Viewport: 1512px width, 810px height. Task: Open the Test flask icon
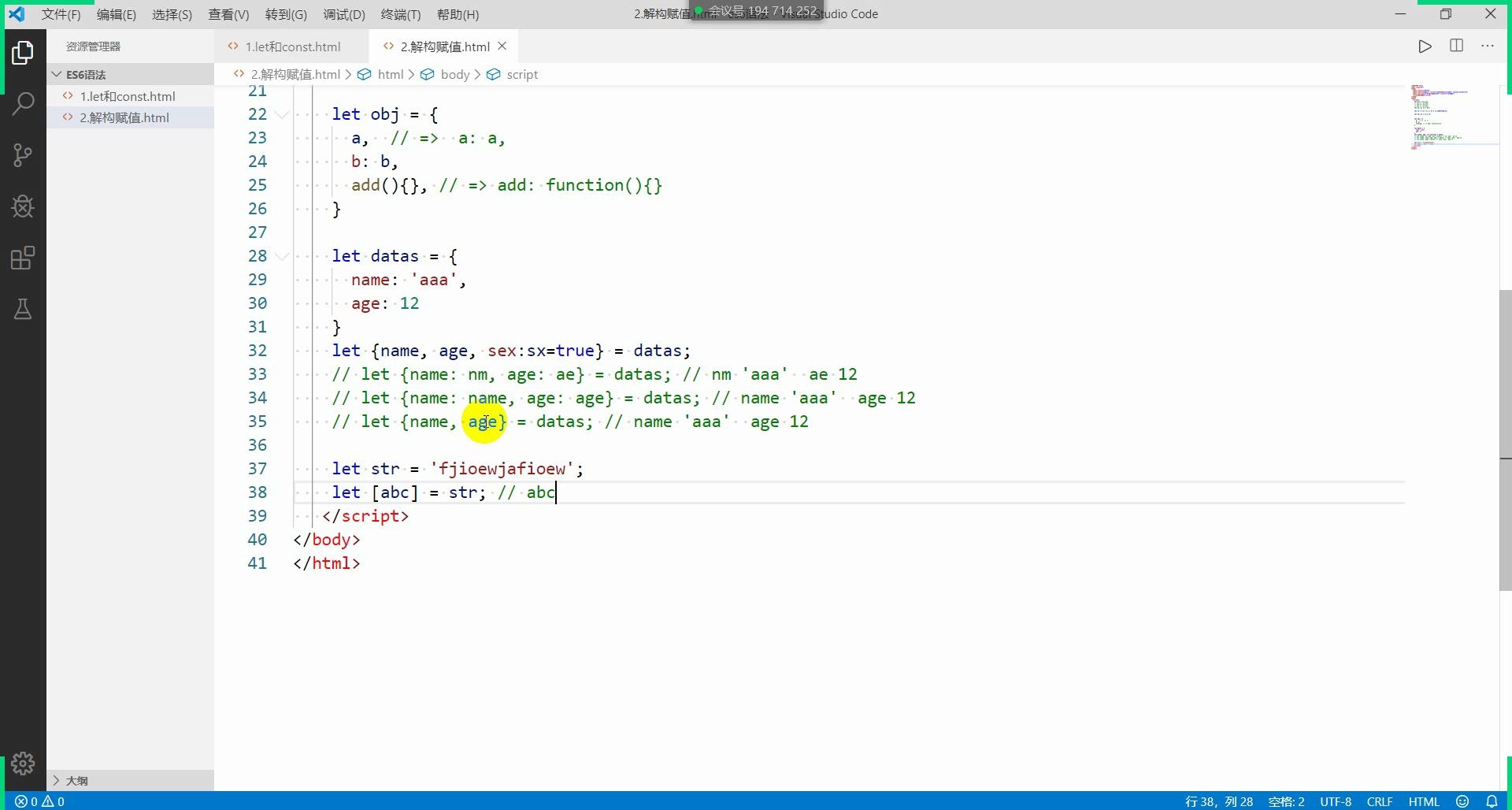(23, 309)
